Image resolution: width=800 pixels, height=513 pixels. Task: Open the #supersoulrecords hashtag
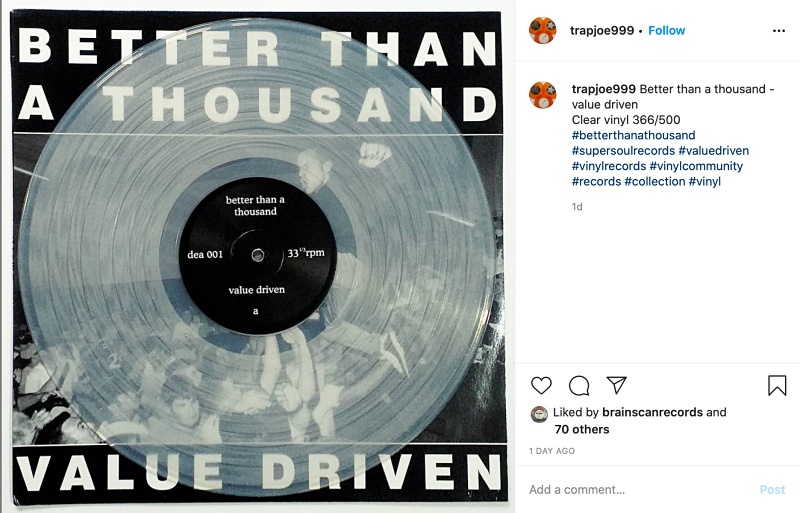coord(623,151)
